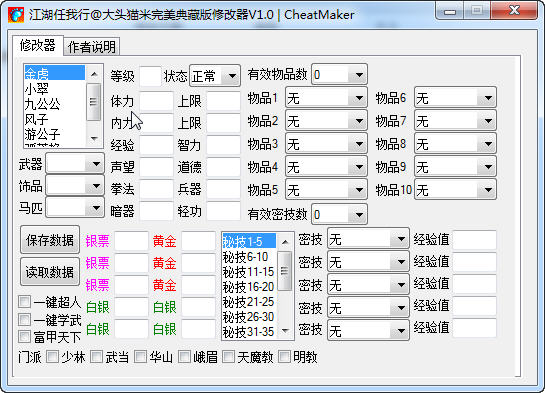Click the first 黄金 input field
Screen dimensions: 545x393
(x=198, y=241)
